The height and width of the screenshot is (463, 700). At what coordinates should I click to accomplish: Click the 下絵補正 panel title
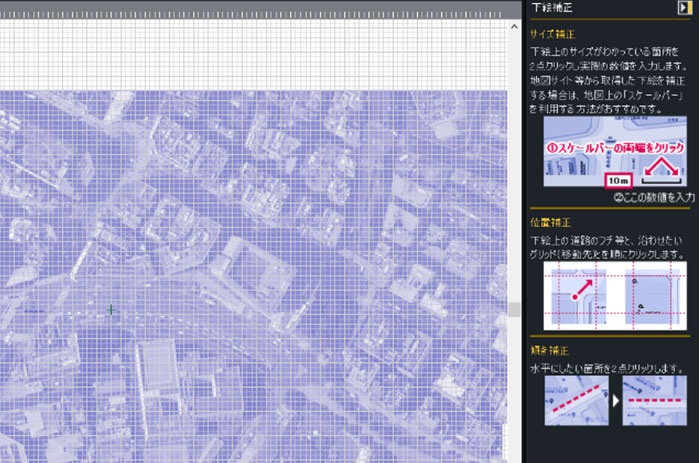(x=555, y=8)
